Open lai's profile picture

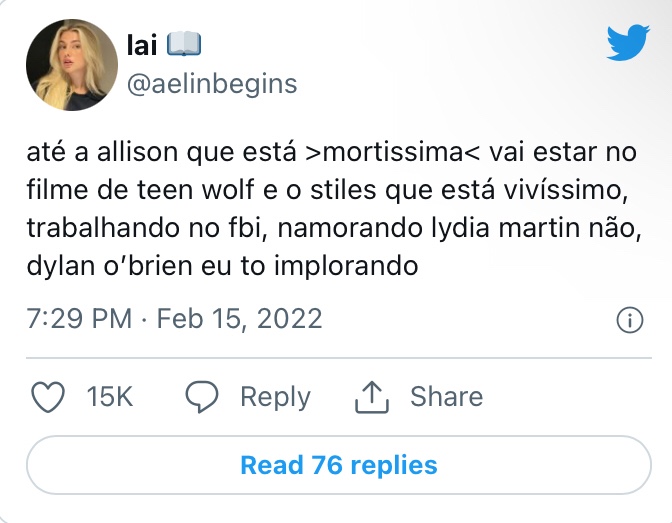[71, 65]
